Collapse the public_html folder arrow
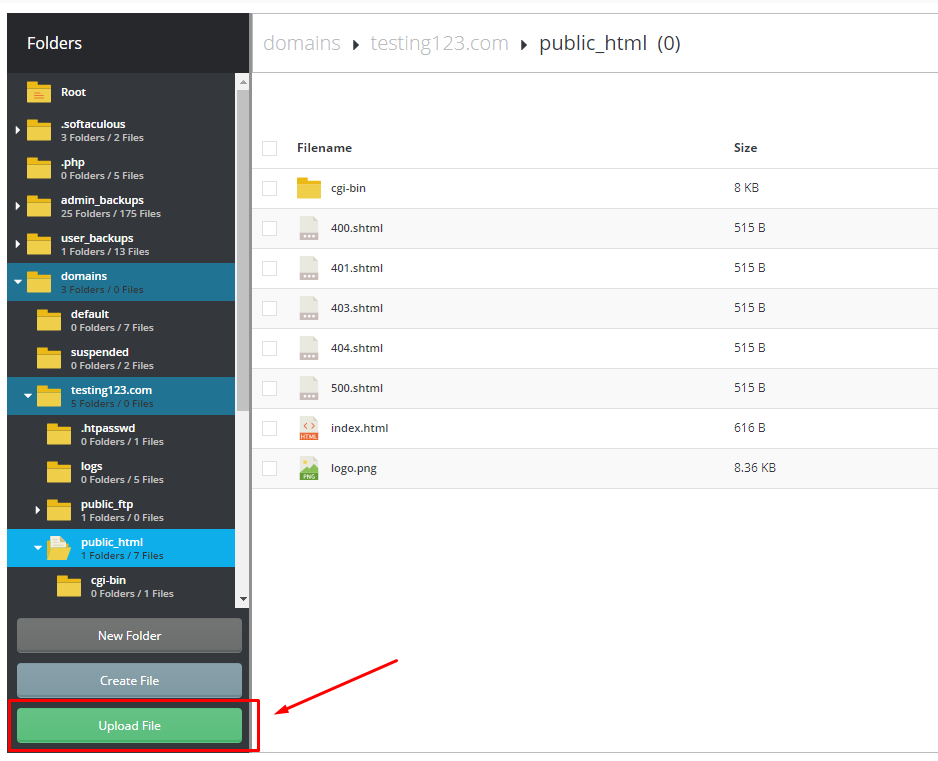The height and width of the screenshot is (761, 938). coord(38,547)
